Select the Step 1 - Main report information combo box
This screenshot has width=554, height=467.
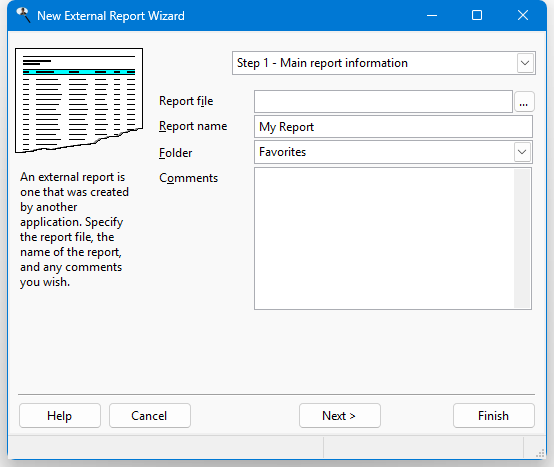click(x=384, y=63)
